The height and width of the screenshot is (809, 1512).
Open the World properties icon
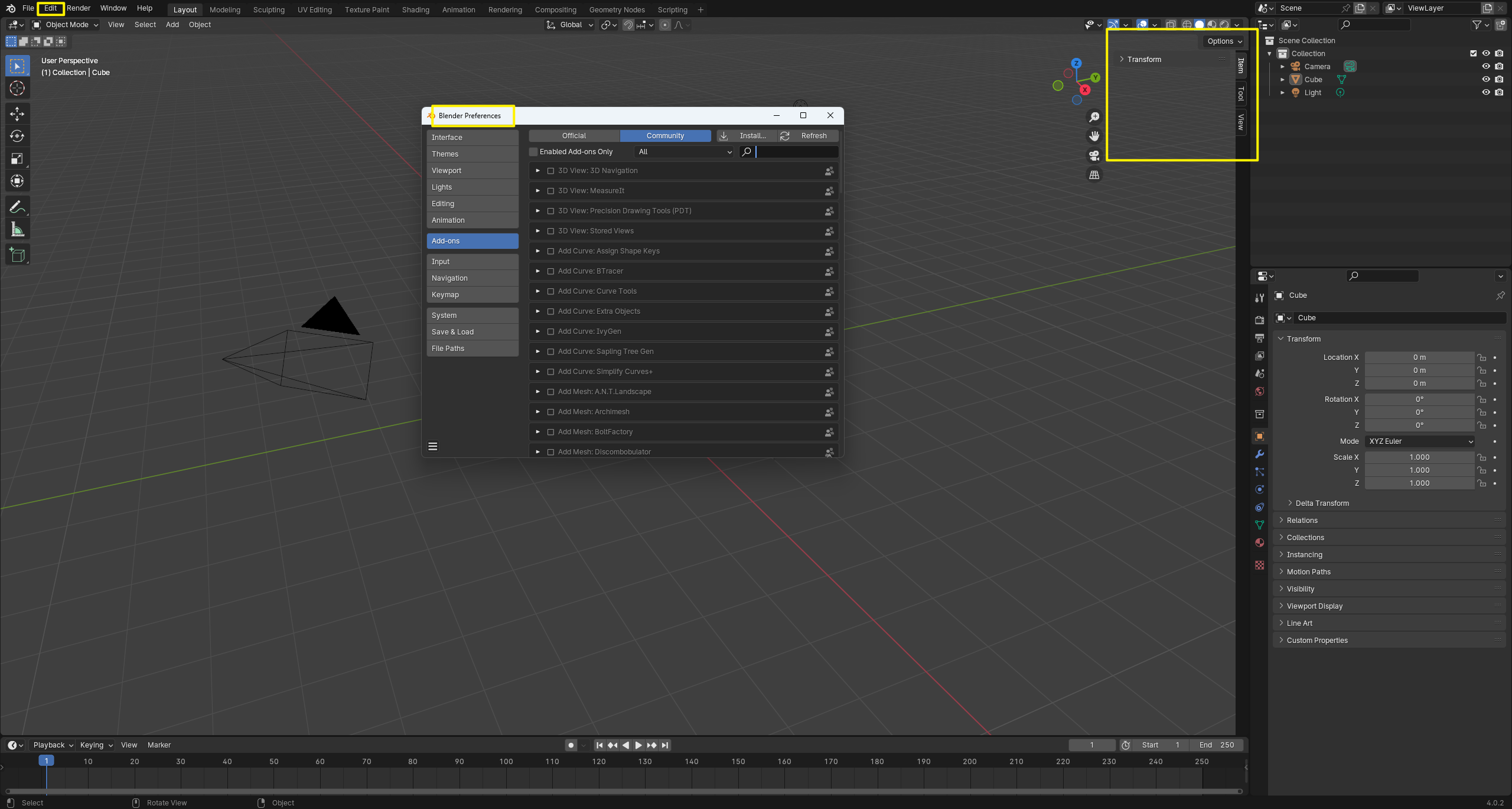coord(1259,391)
